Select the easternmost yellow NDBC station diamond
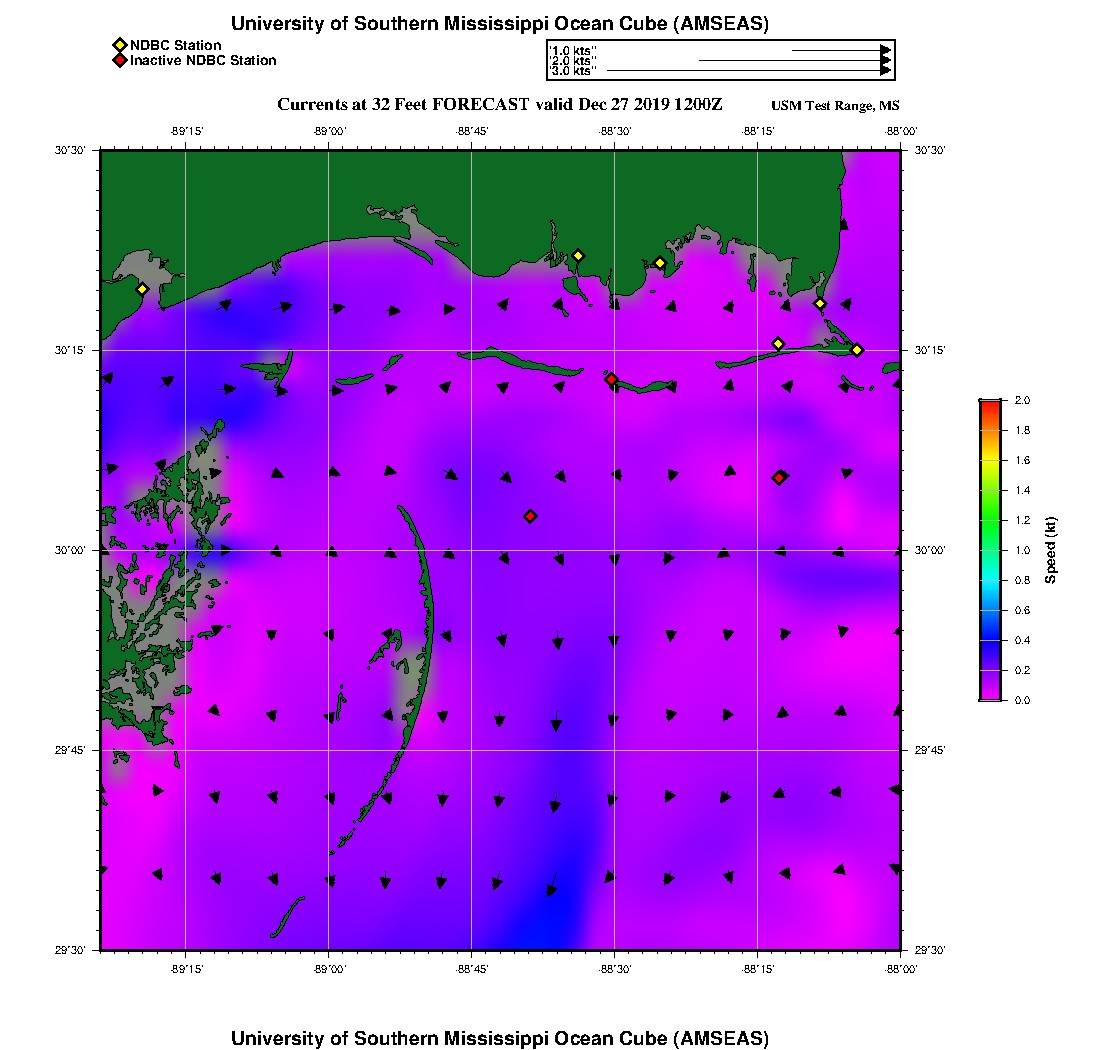The width and height of the screenshot is (1100, 1050). (857, 349)
